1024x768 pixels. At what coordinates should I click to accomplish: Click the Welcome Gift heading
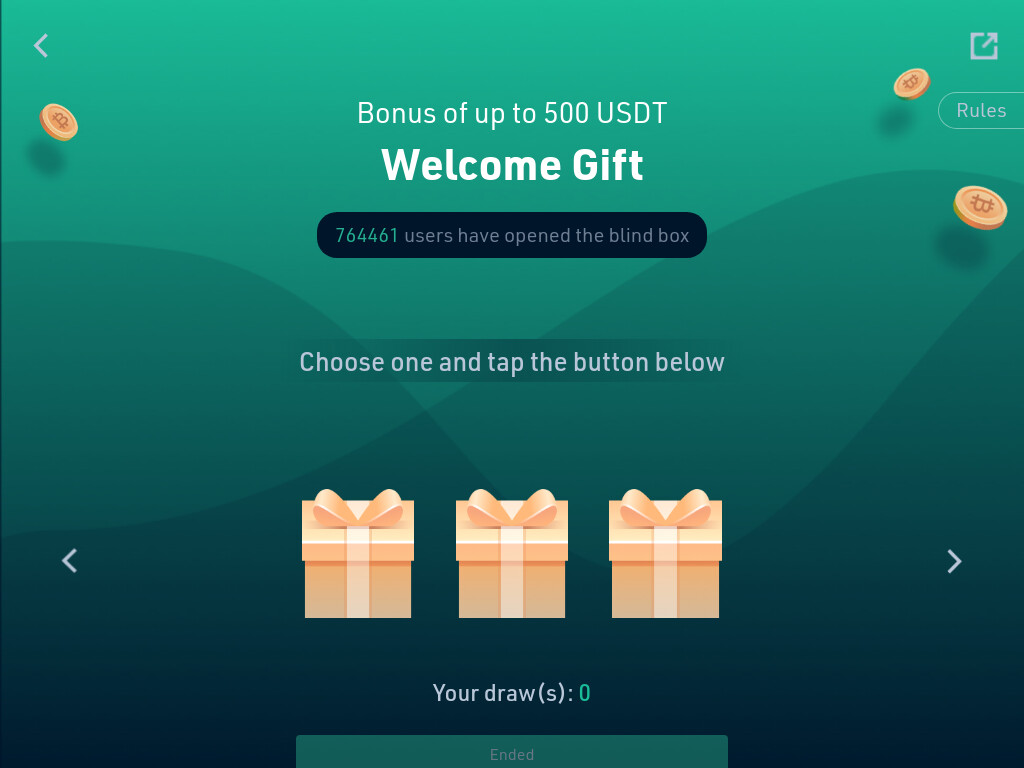(513, 165)
